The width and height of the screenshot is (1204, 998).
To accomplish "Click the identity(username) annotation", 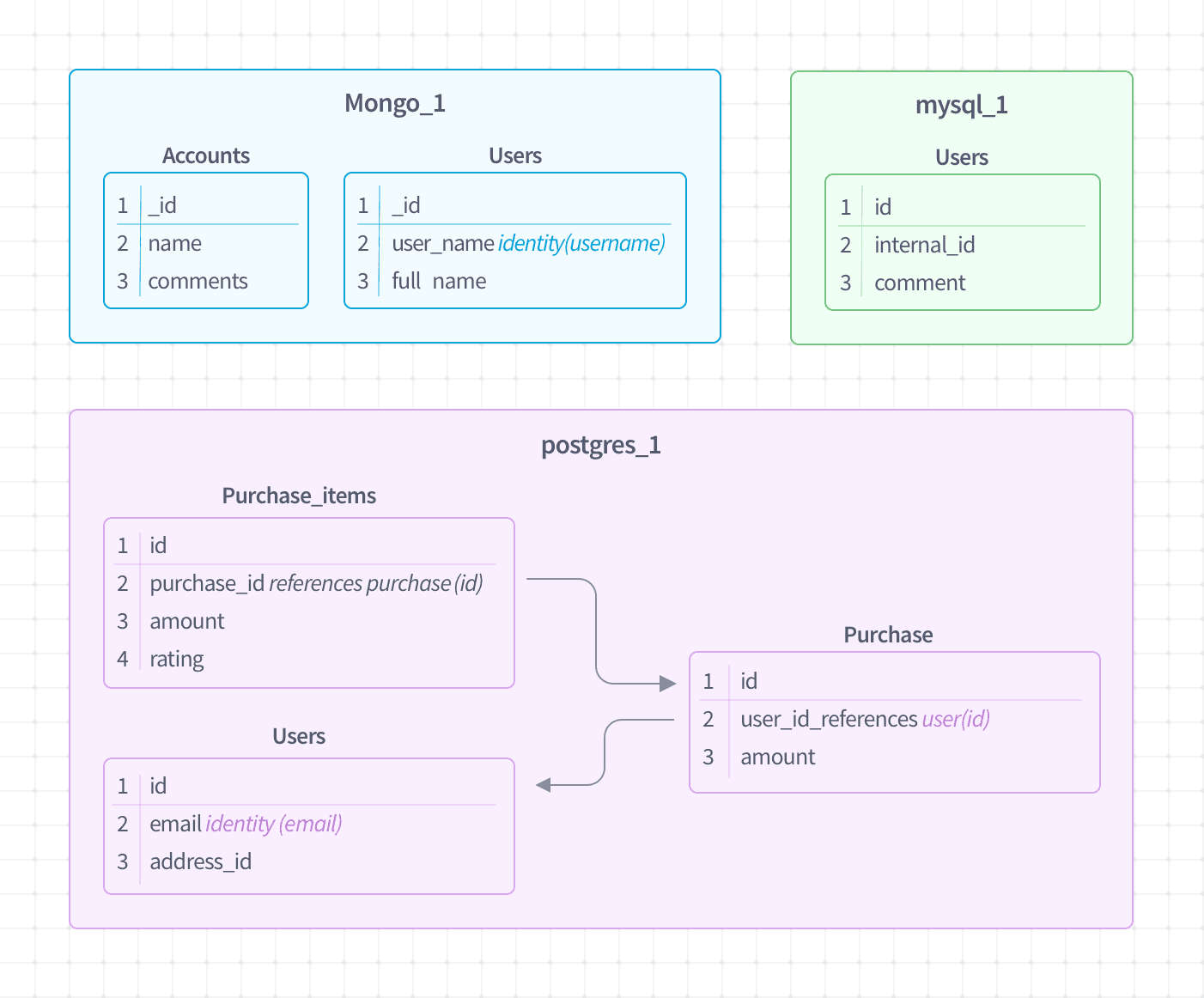I will tap(581, 243).
